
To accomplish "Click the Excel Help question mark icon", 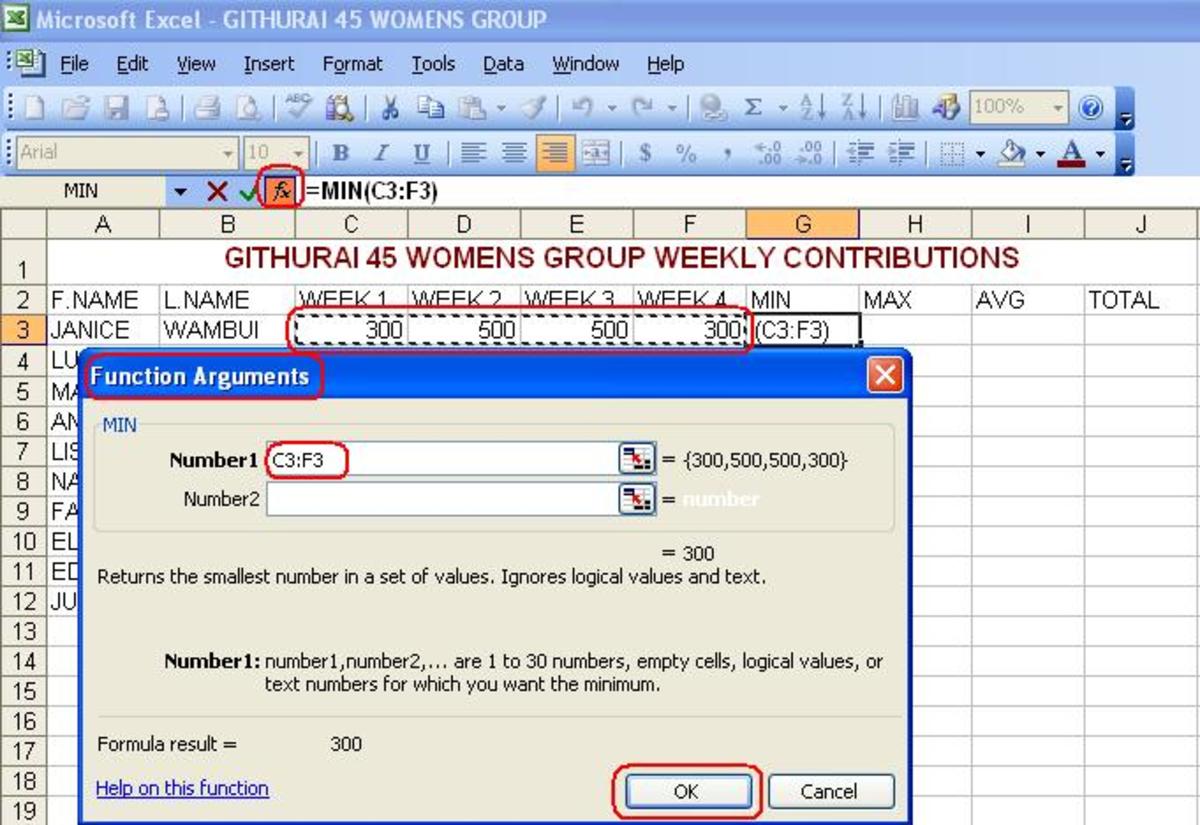I will [1092, 108].
